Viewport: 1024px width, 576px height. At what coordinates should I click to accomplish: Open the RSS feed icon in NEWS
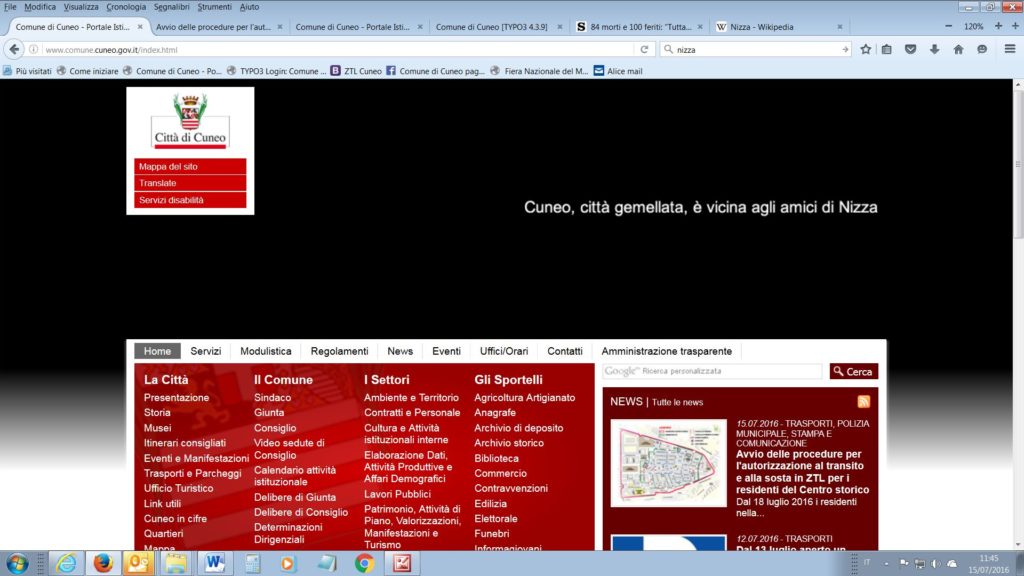click(x=863, y=402)
